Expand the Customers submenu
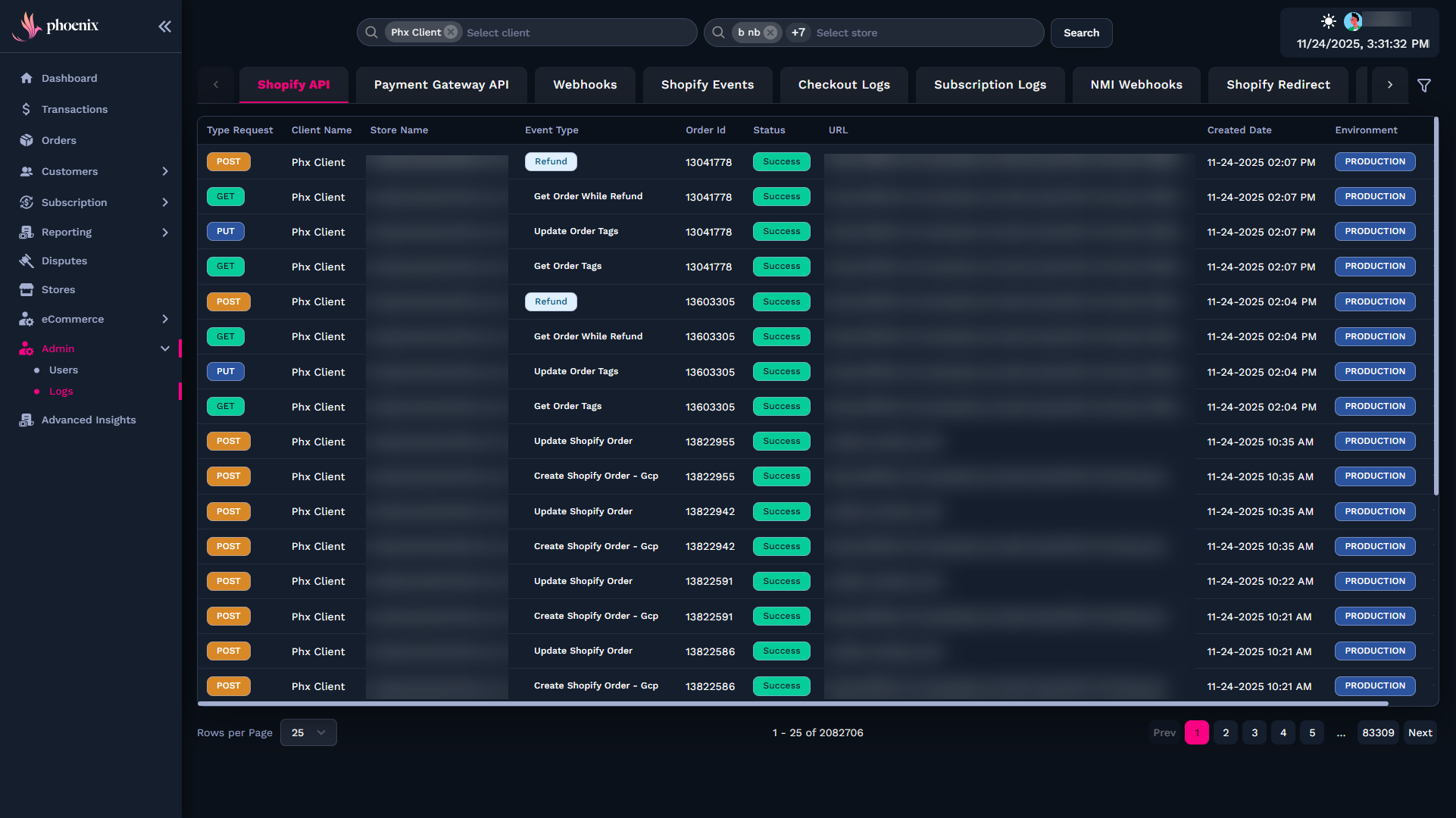Viewport: 1456px width, 818px height. [165, 171]
